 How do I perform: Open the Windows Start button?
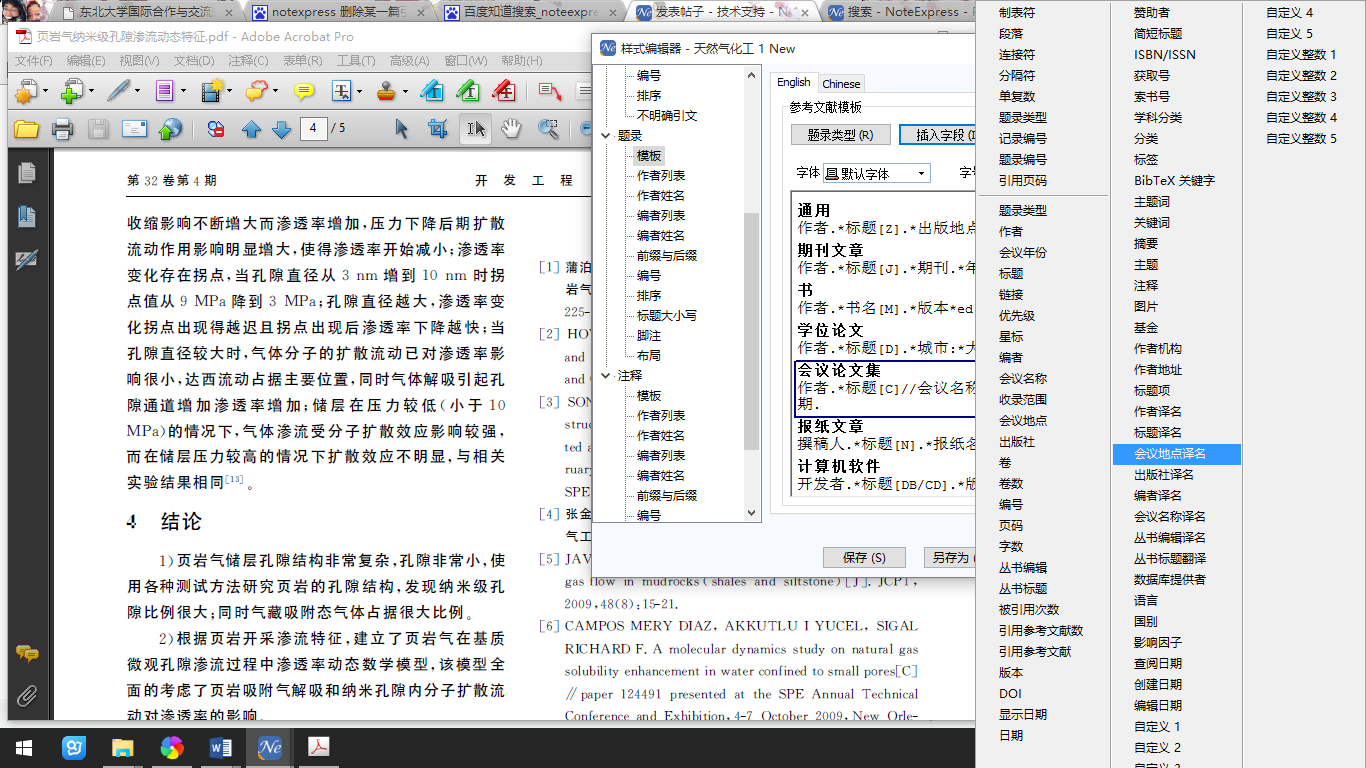pos(24,747)
